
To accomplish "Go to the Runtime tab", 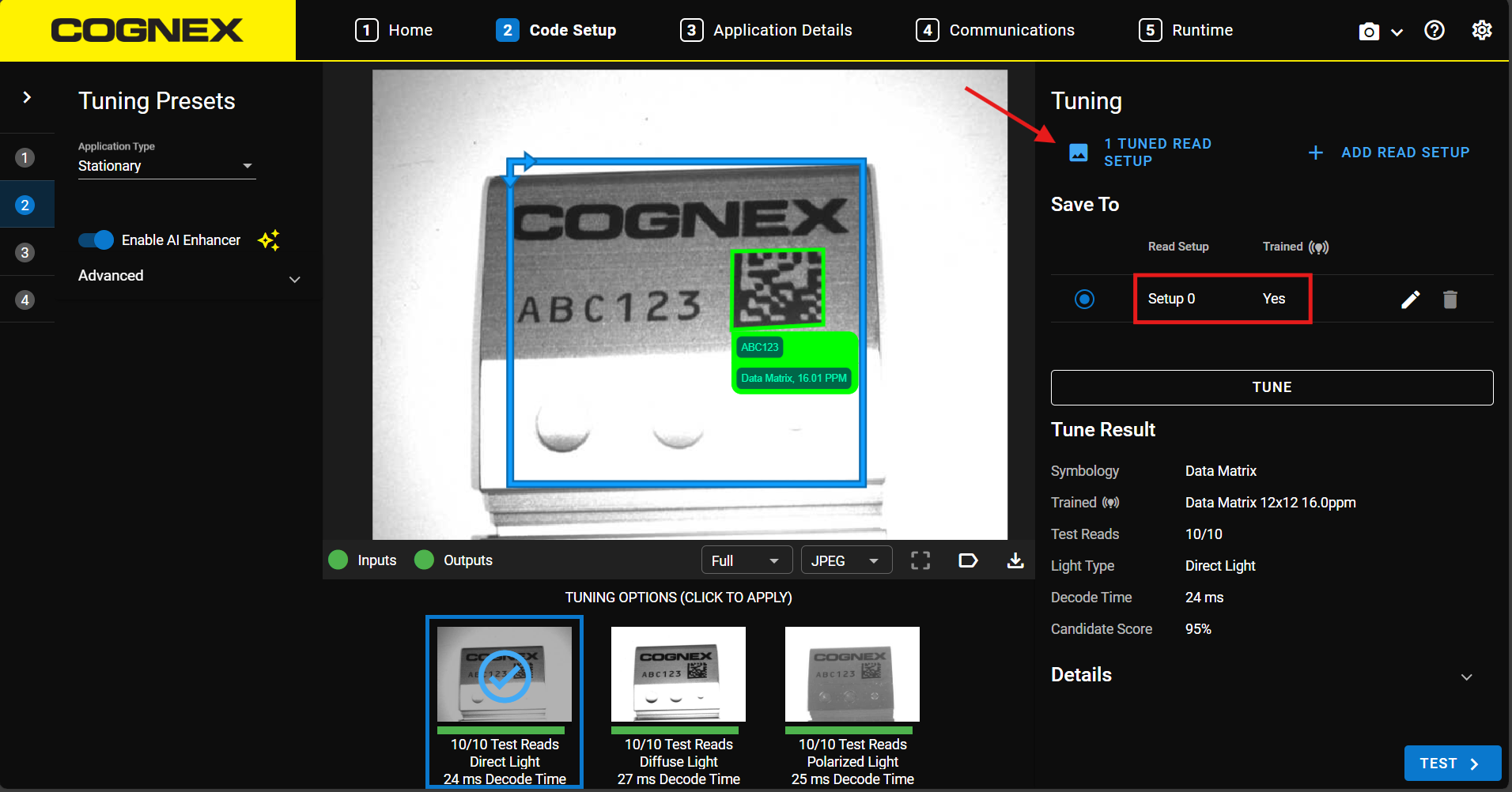I will (x=1185, y=30).
